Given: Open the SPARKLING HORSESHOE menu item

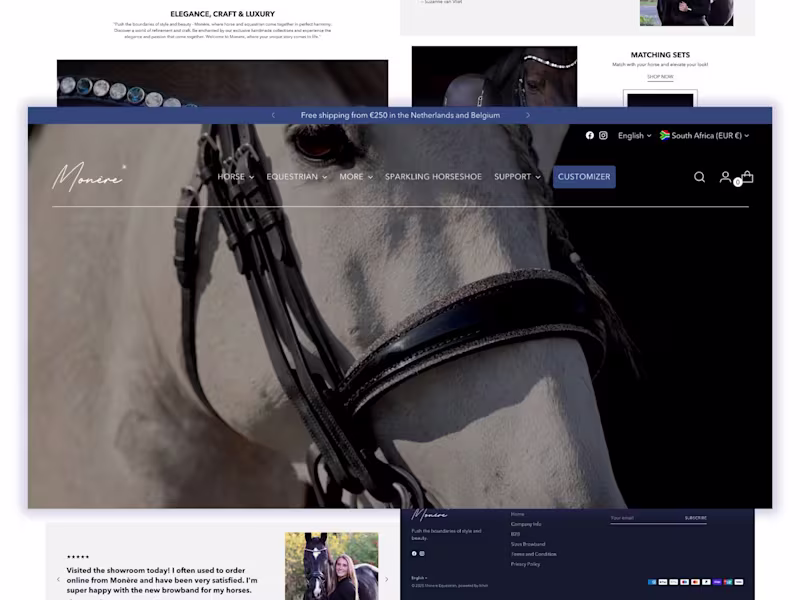Looking at the screenshot, I should point(433,177).
